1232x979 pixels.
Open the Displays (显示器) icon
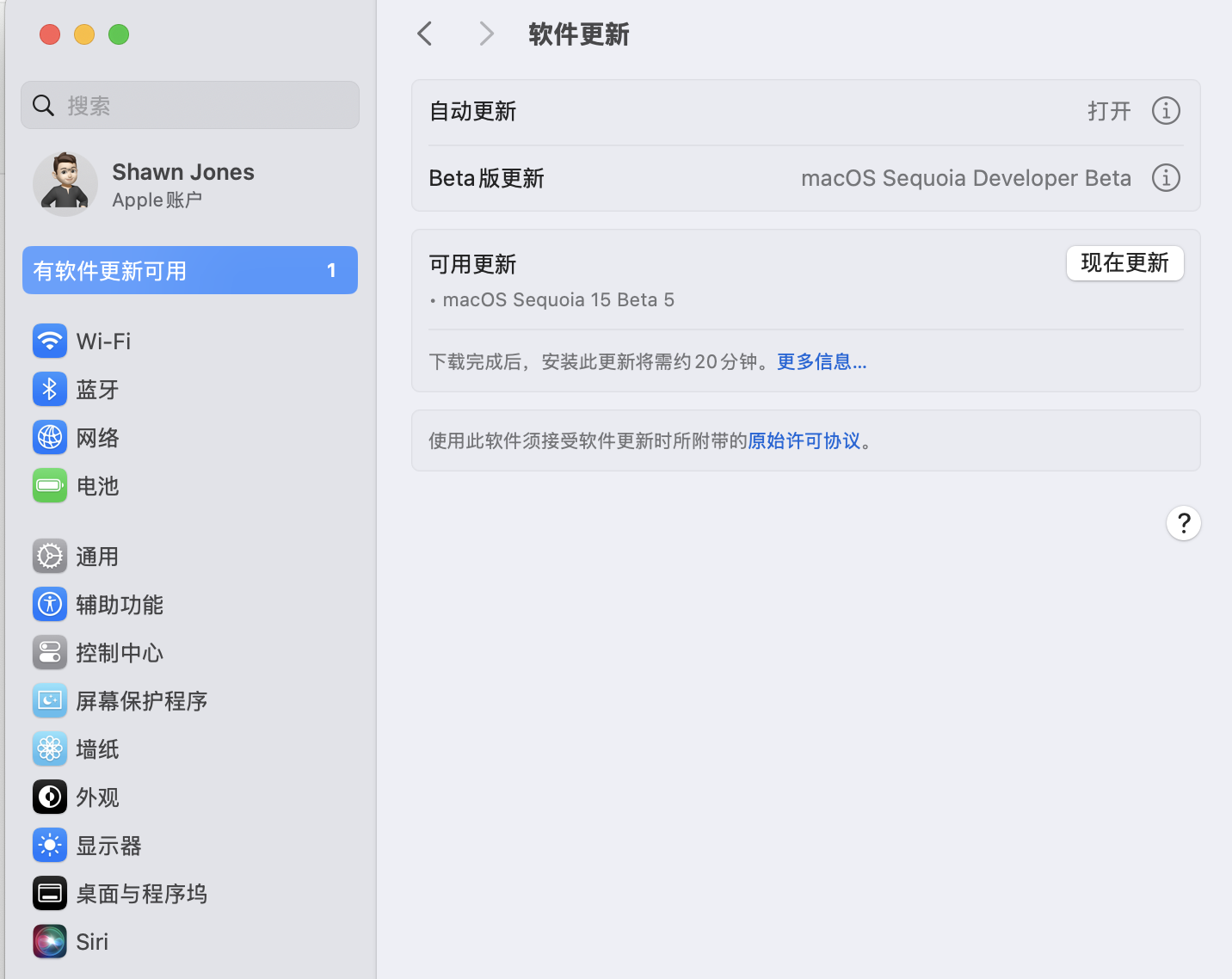coord(50,846)
